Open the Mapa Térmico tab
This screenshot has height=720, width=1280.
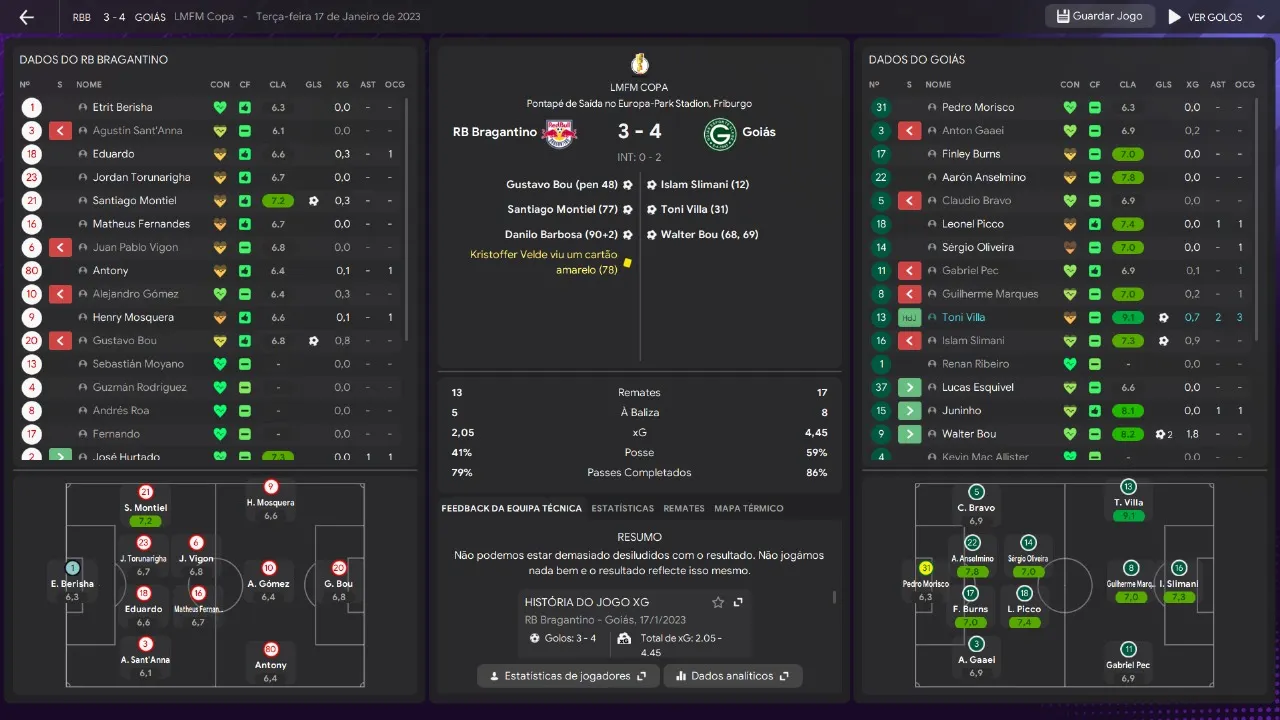point(748,508)
